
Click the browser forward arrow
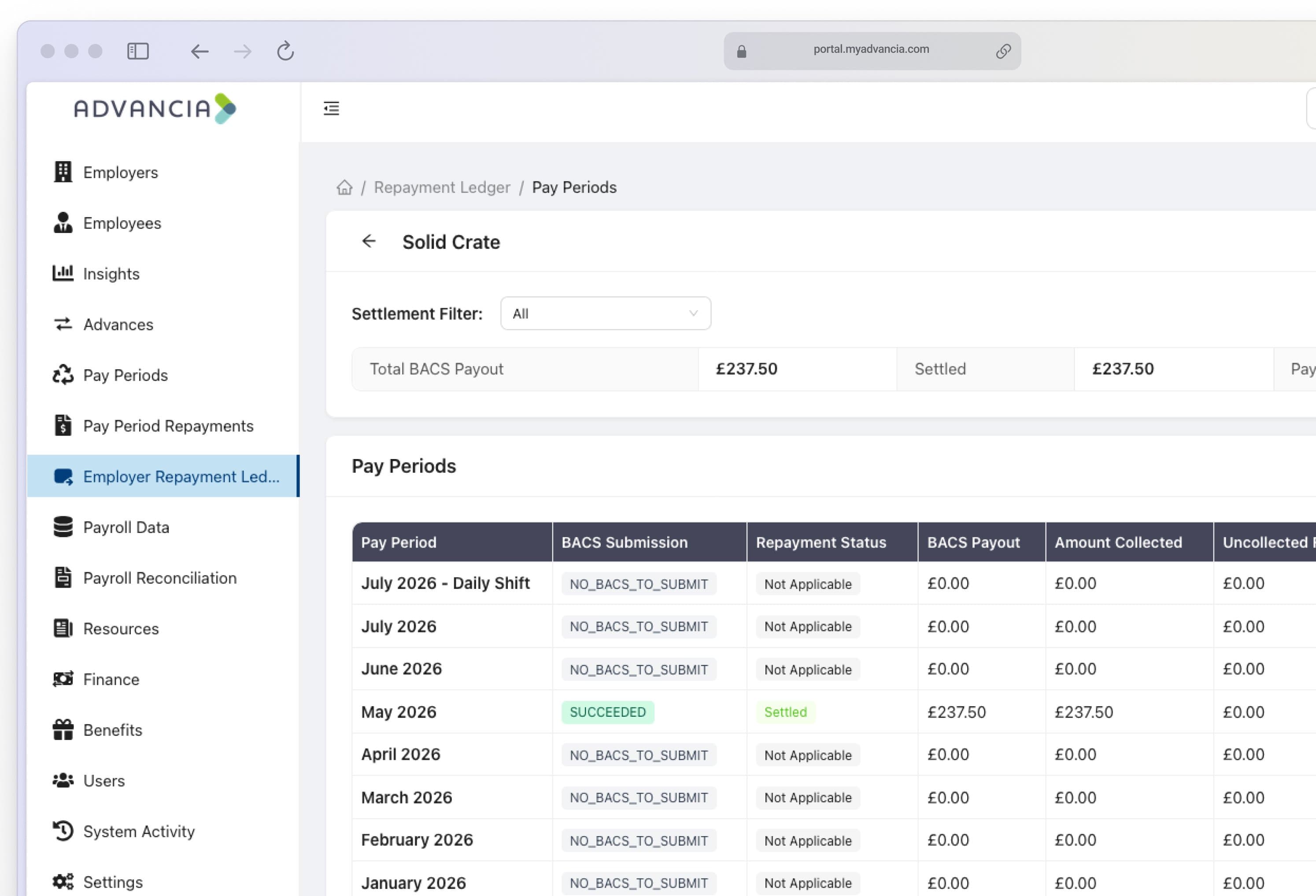(243, 52)
